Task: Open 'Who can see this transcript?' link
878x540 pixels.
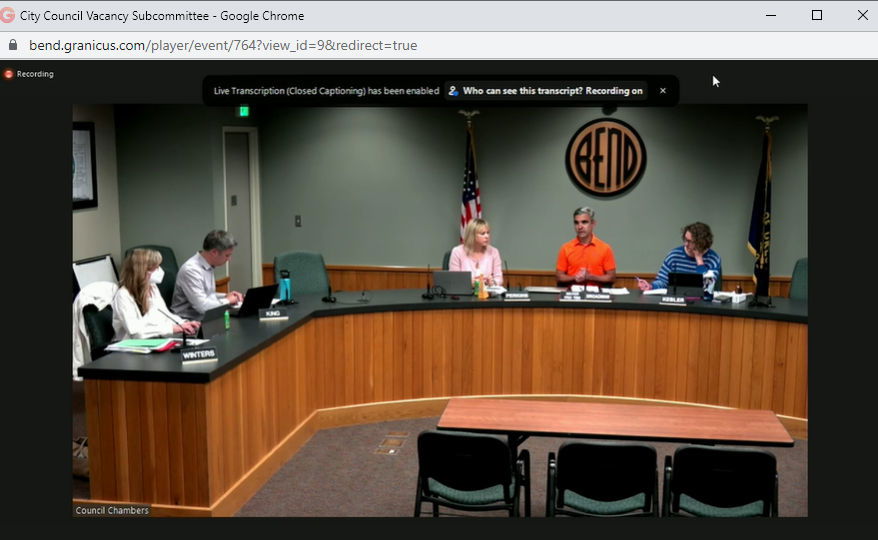Action: point(522,91)
